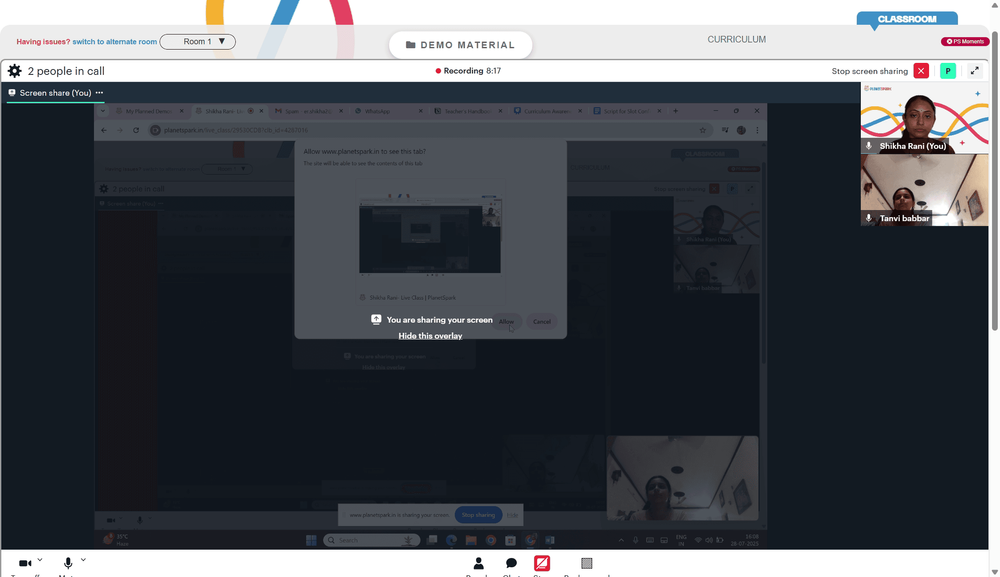Expand camera options chevron
Screen dimensions: 1000x577
(x=40, y=560)
